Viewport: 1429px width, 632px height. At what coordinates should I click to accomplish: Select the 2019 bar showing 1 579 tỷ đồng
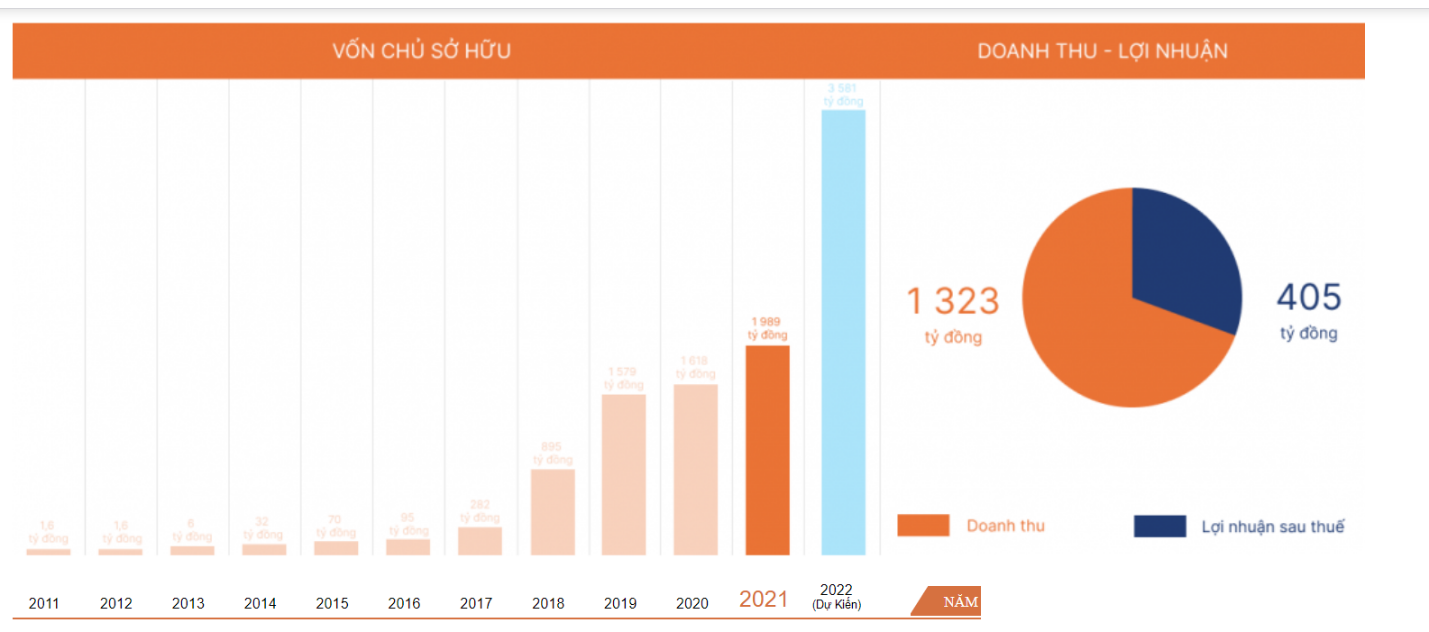pyautogui.click(x=623, y=474)
